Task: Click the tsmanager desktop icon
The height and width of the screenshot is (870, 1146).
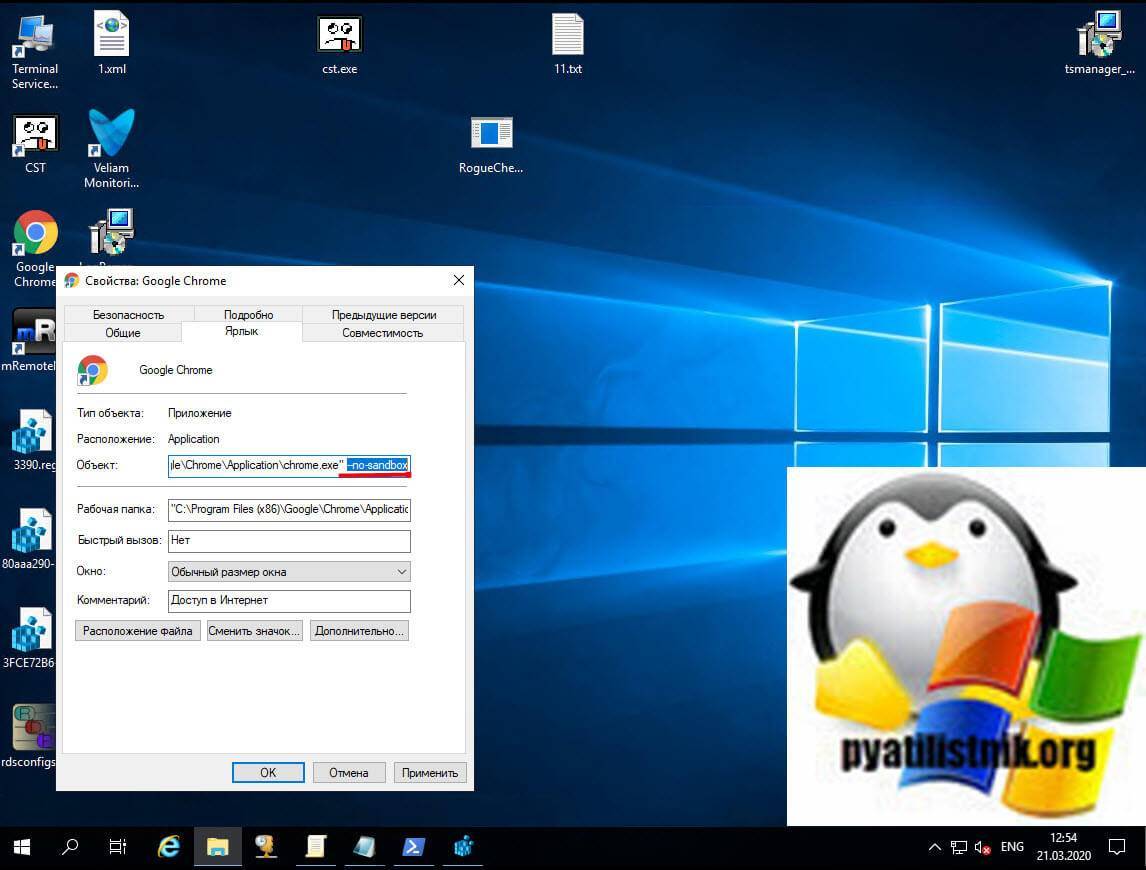Action: pyautogui.click(x=1099, y=40)
